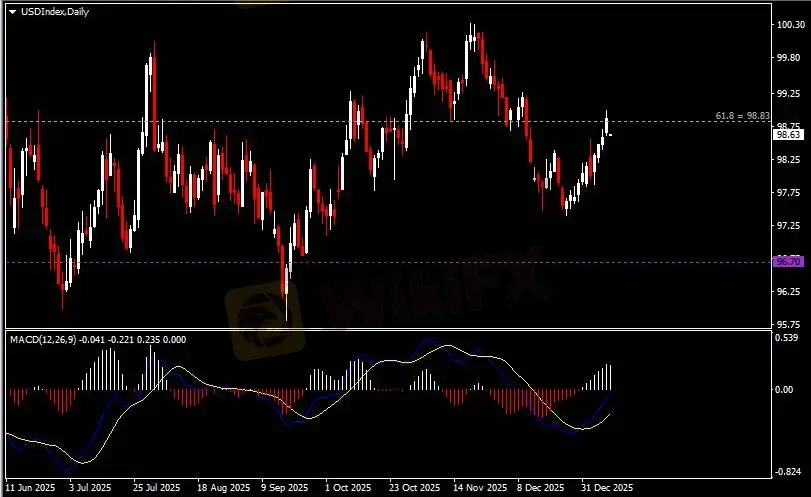Image resolution: width=811 pixels, height=497 pixels.
Task: Click the 14 Nov 2025 date label
Action: 480,488
